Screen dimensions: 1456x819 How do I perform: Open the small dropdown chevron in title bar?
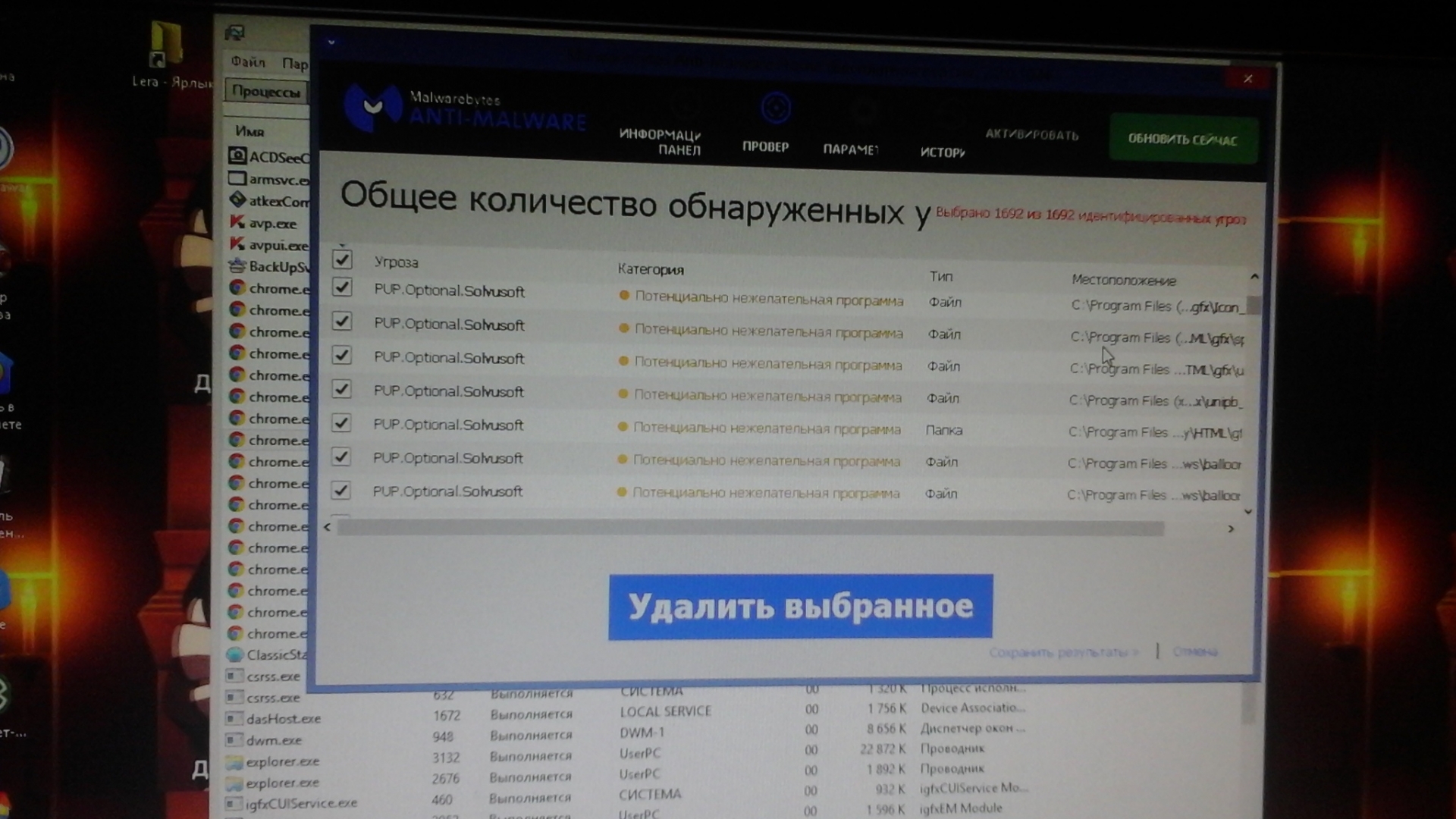[331, 42]
